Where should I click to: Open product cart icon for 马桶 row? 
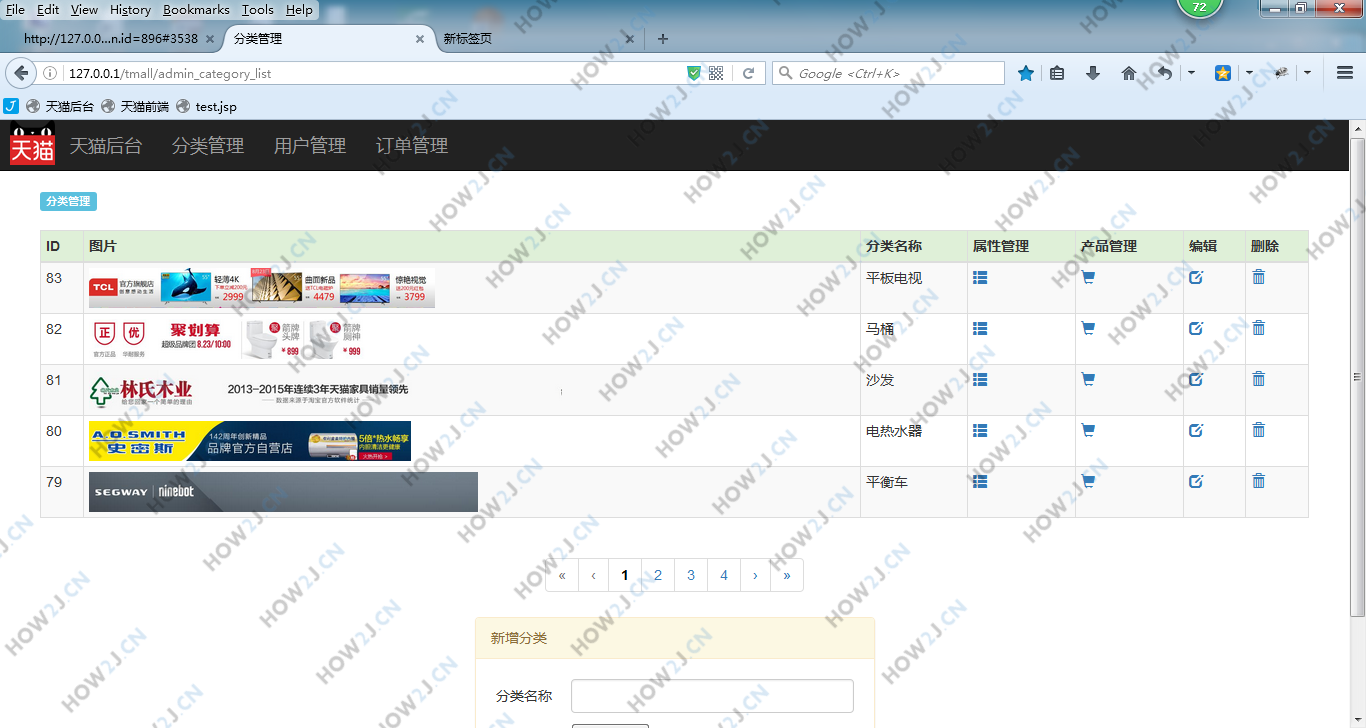point(1088,328)
